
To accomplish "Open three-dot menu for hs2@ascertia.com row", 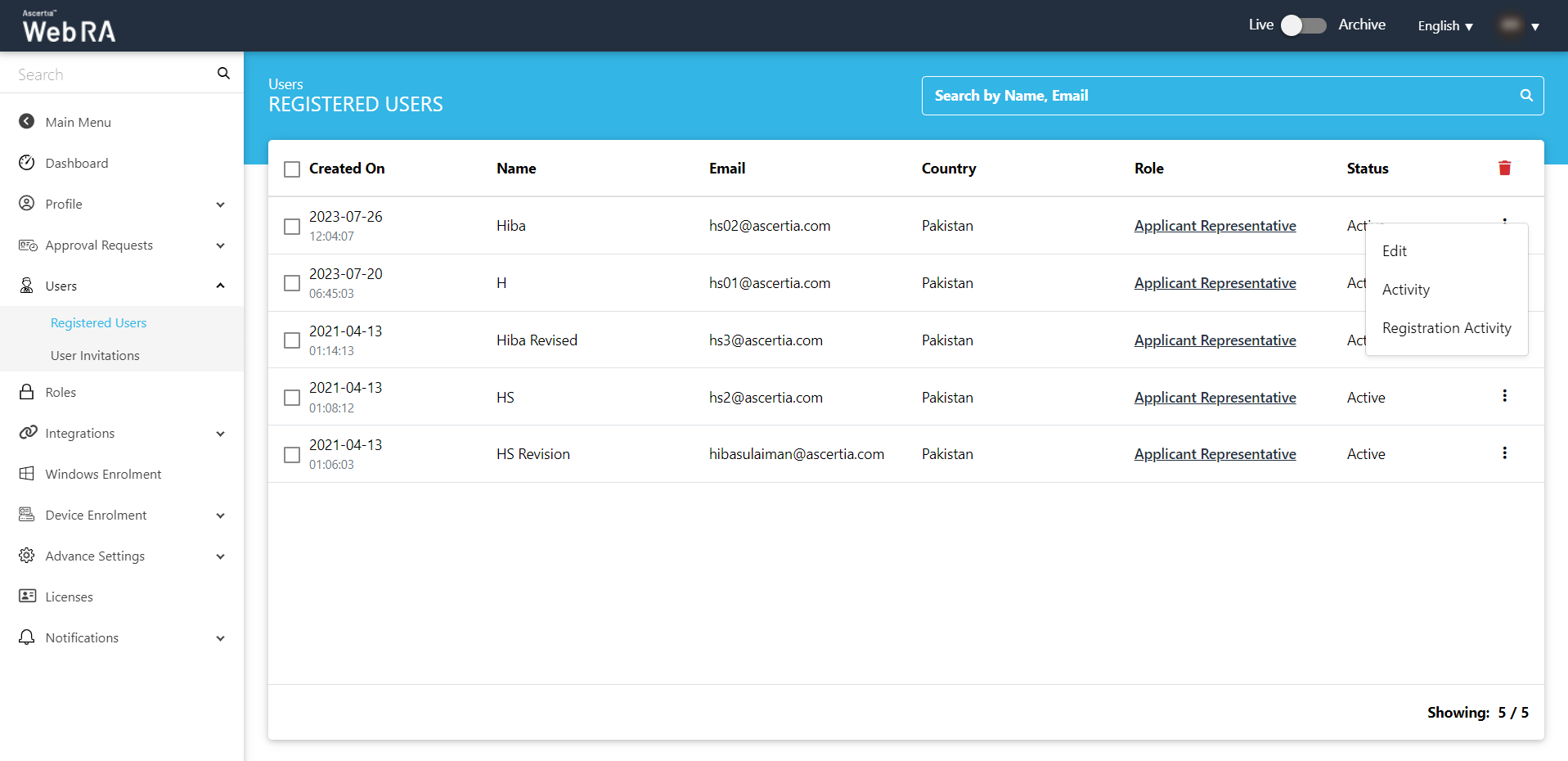I will pyautogui.click(x=1504, y=396).
